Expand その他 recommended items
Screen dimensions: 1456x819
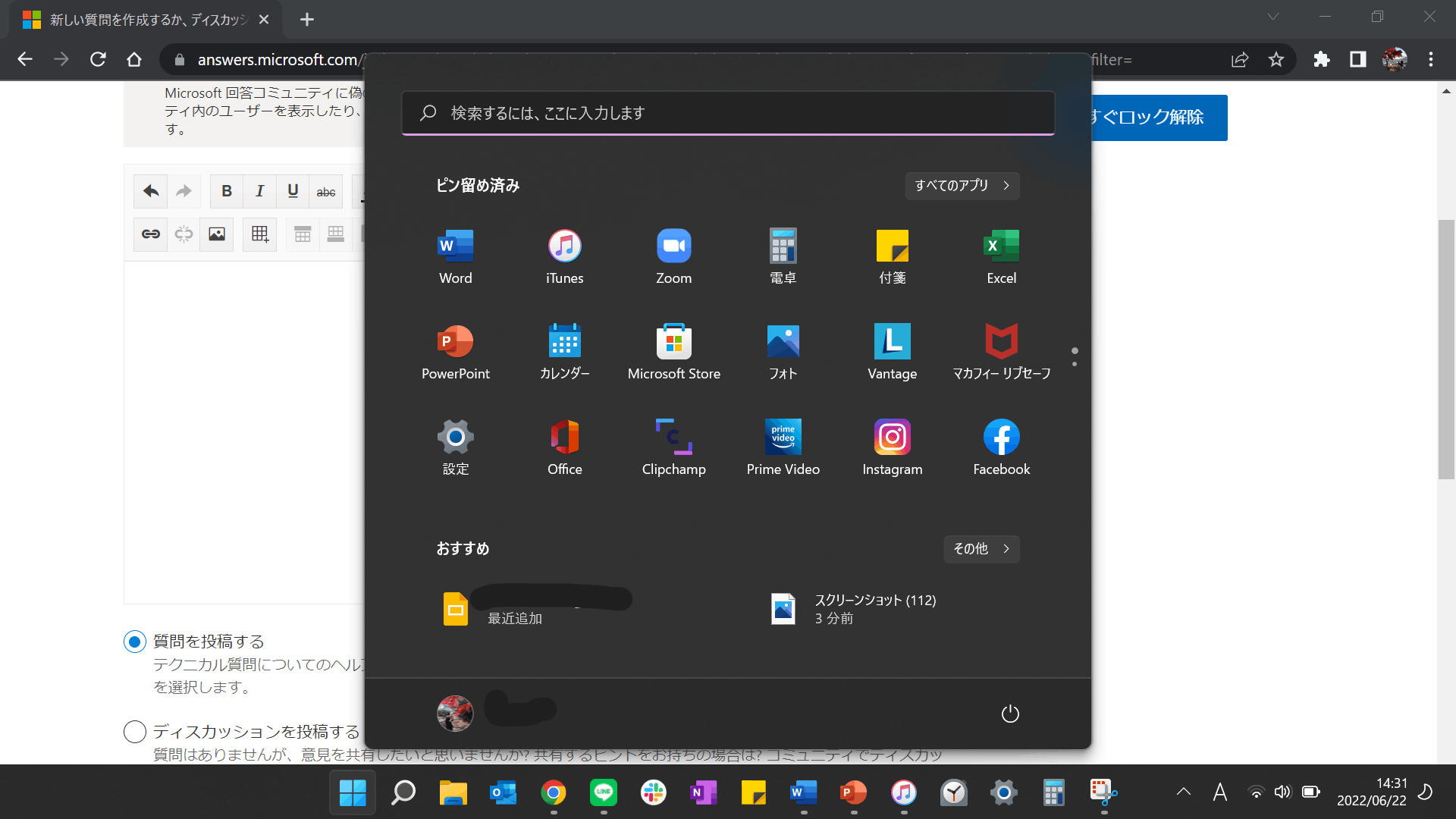[981, 549]
